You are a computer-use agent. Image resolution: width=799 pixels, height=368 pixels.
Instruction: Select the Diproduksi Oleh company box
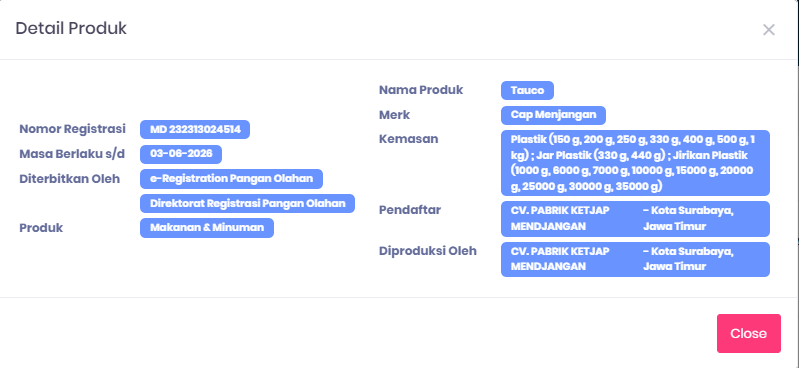635,259
